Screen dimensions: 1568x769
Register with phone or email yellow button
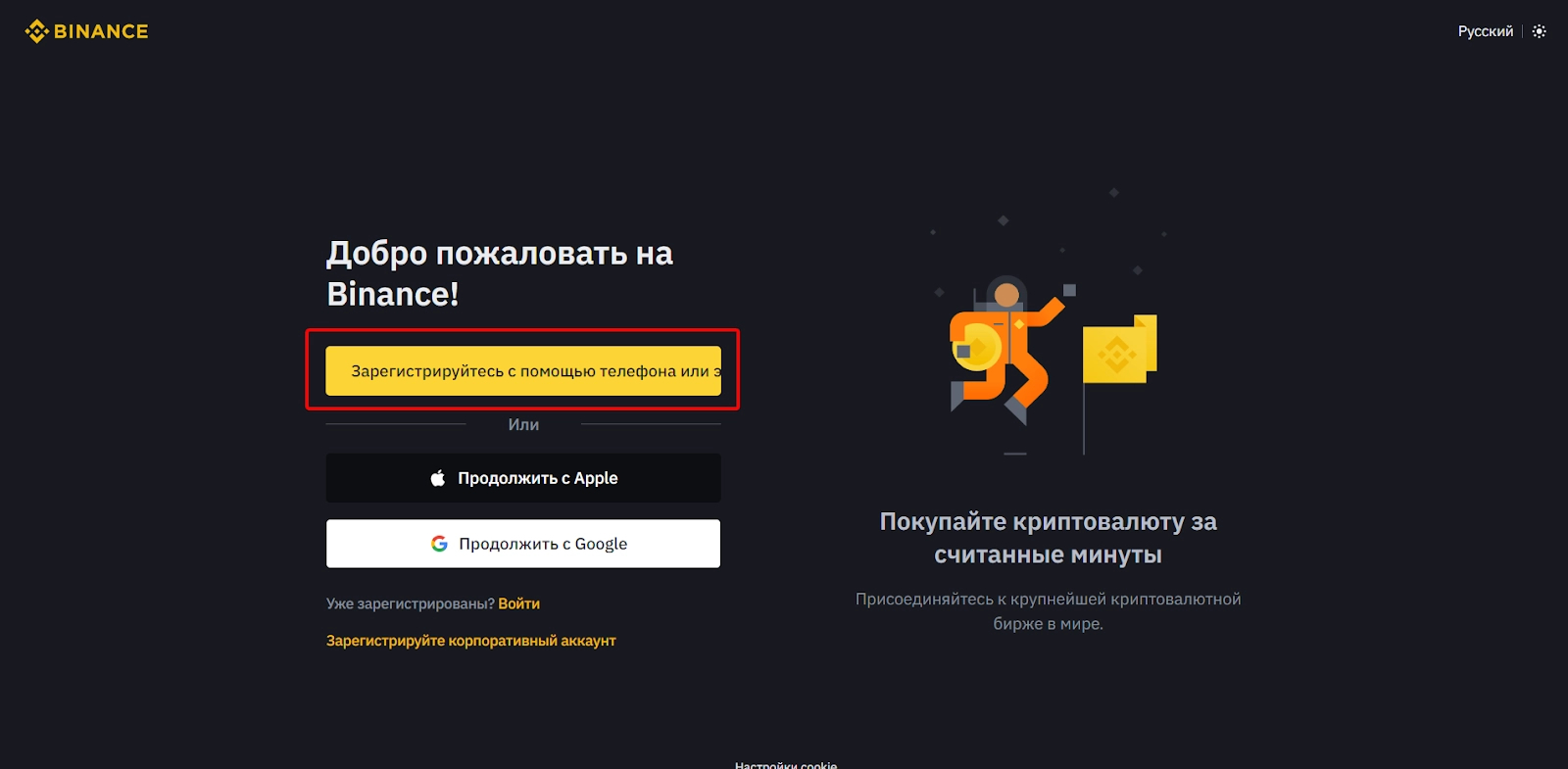tap(523, 371)
